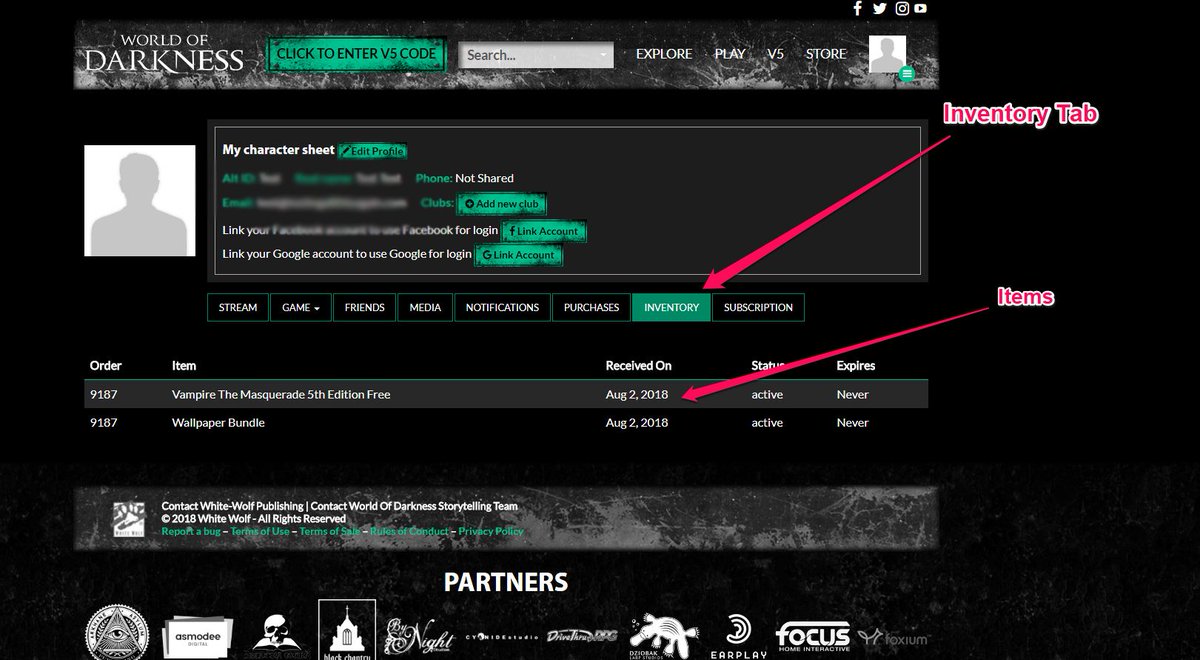Open the Store nav item
Screen dimensions: 1200x660
826,54
